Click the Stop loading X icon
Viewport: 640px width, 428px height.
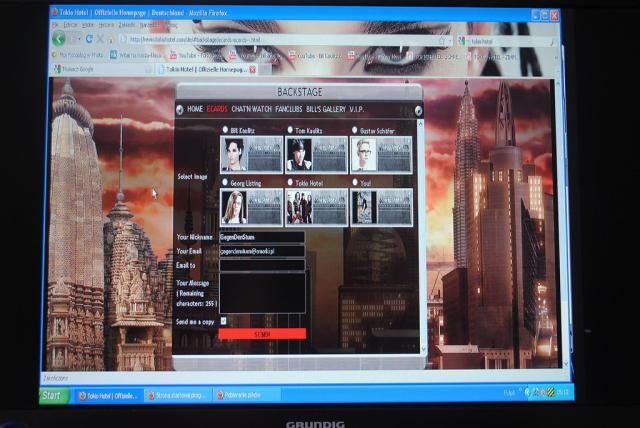[x=100, y=40]
